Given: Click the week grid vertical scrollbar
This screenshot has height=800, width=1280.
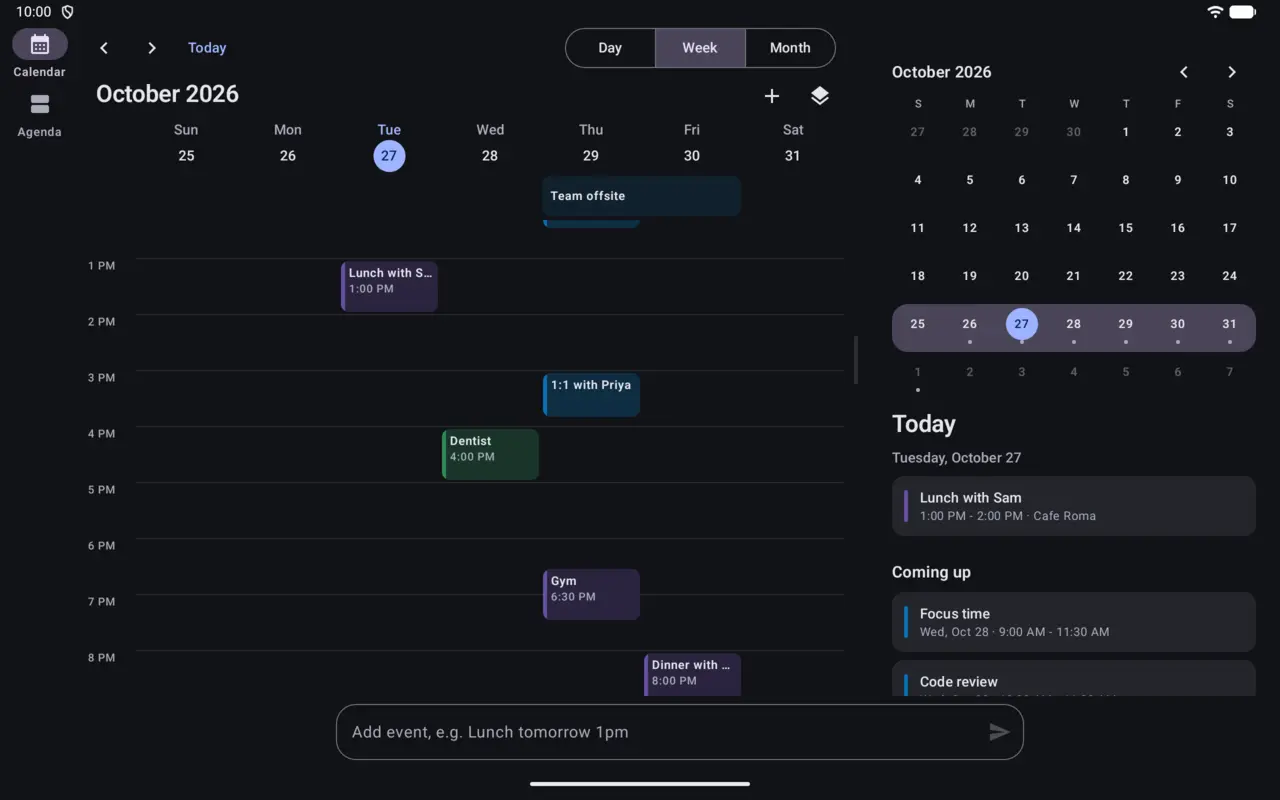Looking at the screenshot, I should click(x=855, y=360).
